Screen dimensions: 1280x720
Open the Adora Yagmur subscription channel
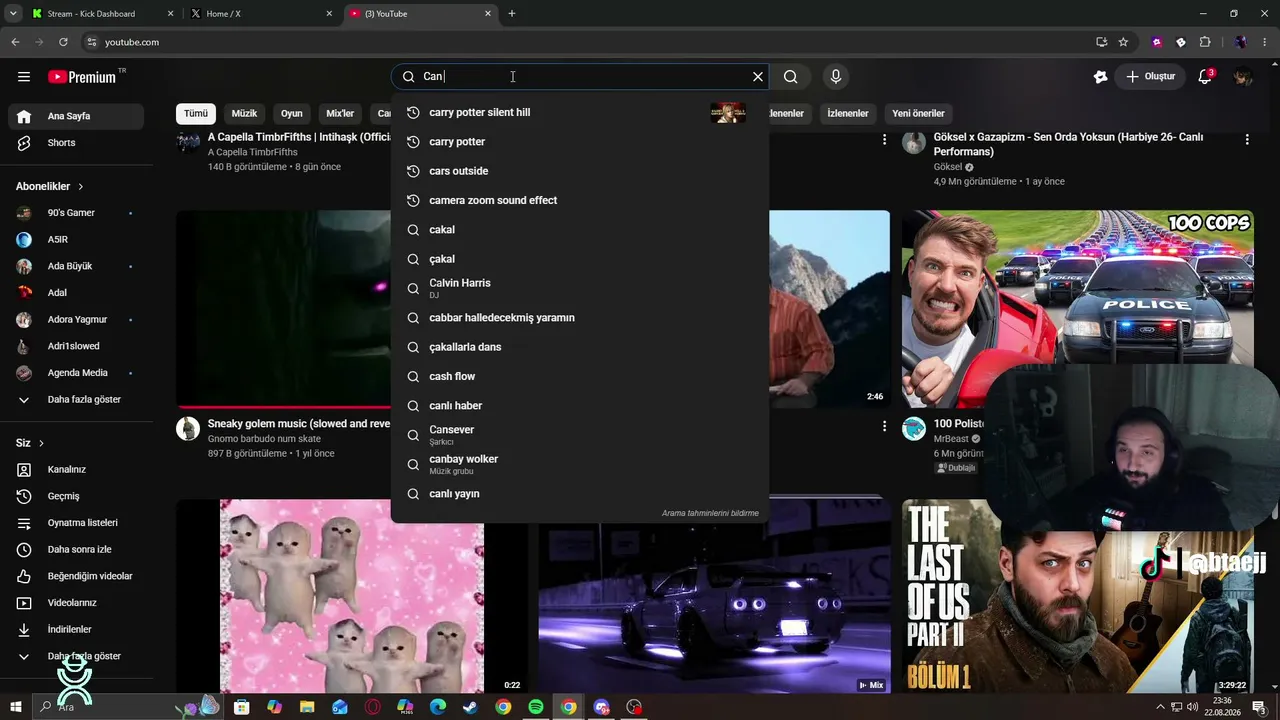click(76, 320)
